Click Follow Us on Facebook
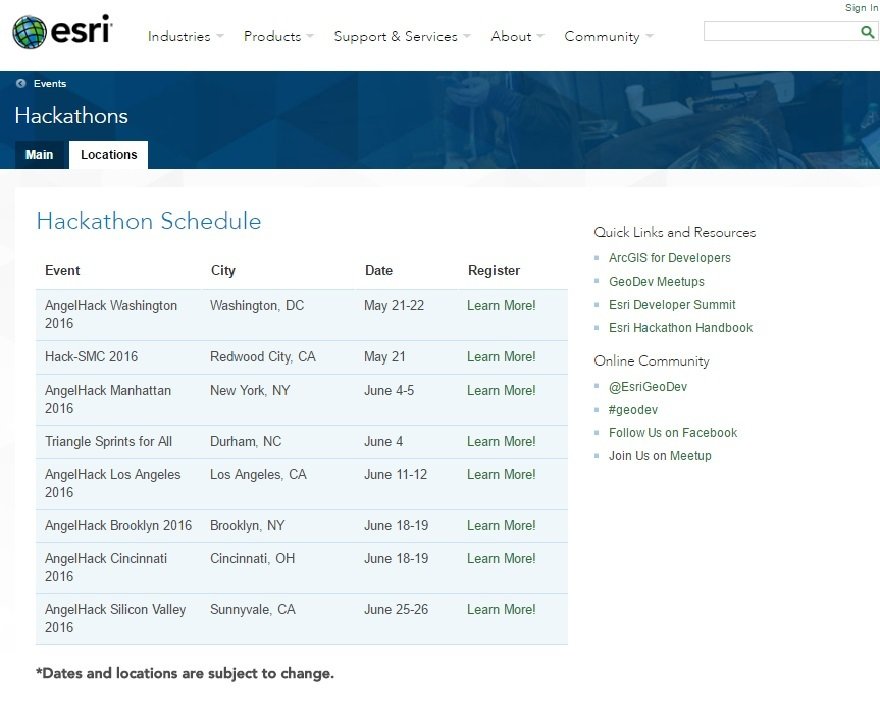Viewport: 880px width, 726px height. (673, 433)
